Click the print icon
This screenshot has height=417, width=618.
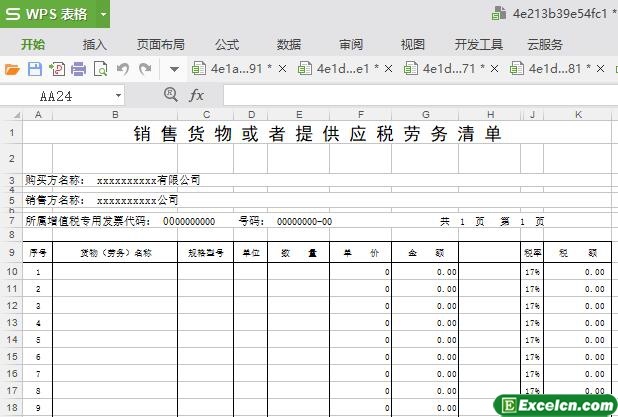(x=78, y=69)
